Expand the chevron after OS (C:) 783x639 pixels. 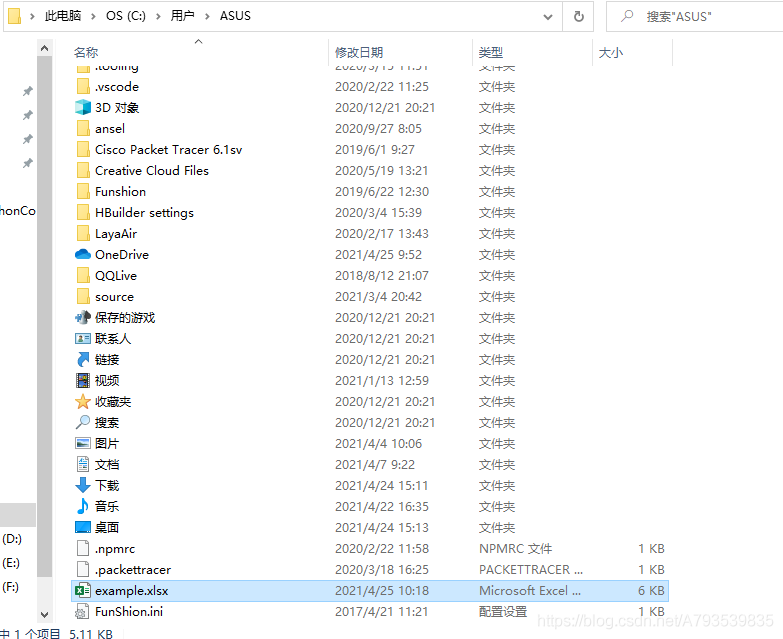(x=158, y=16)
